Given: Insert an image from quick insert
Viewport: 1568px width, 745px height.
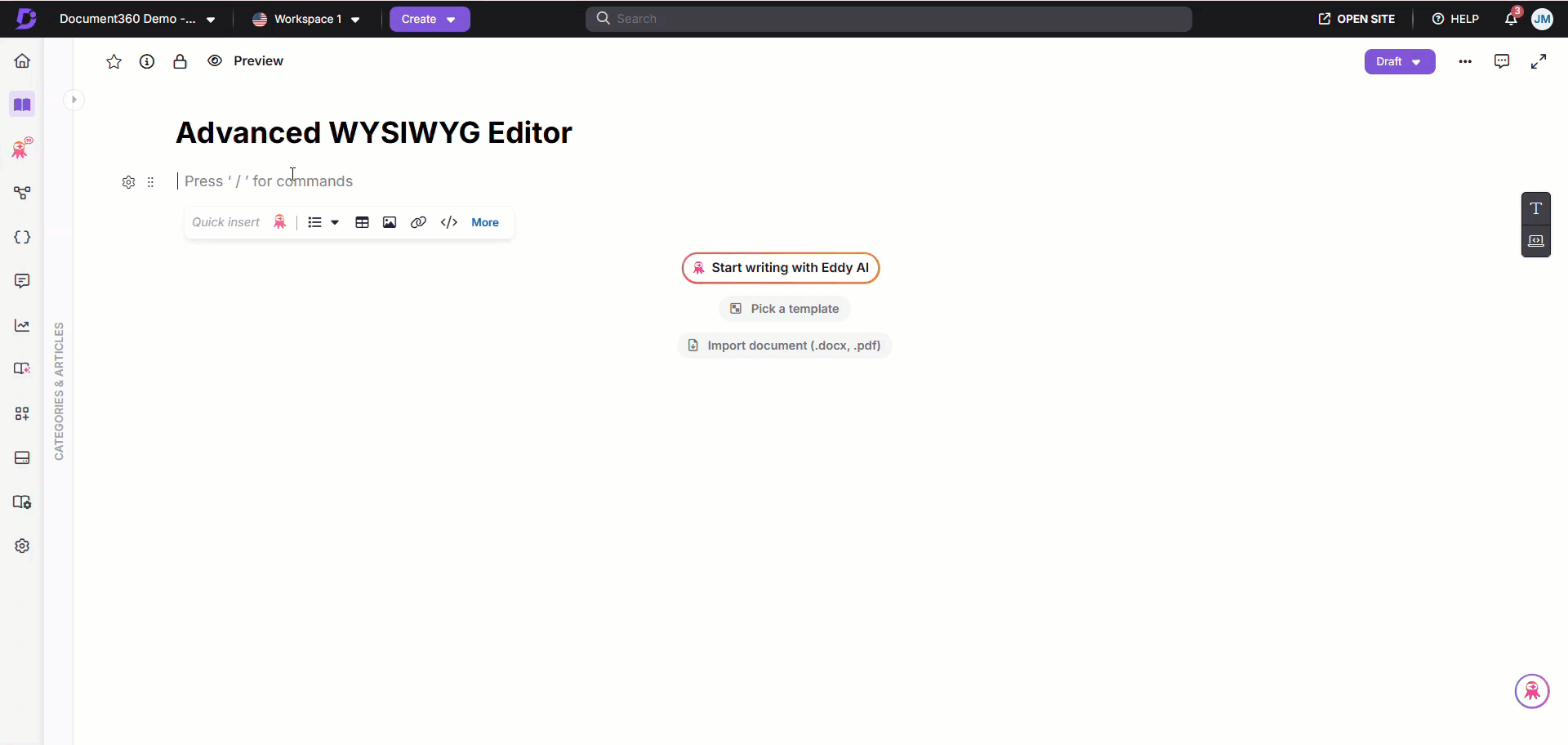Looking at the screenshot, I should pos(390,222).
